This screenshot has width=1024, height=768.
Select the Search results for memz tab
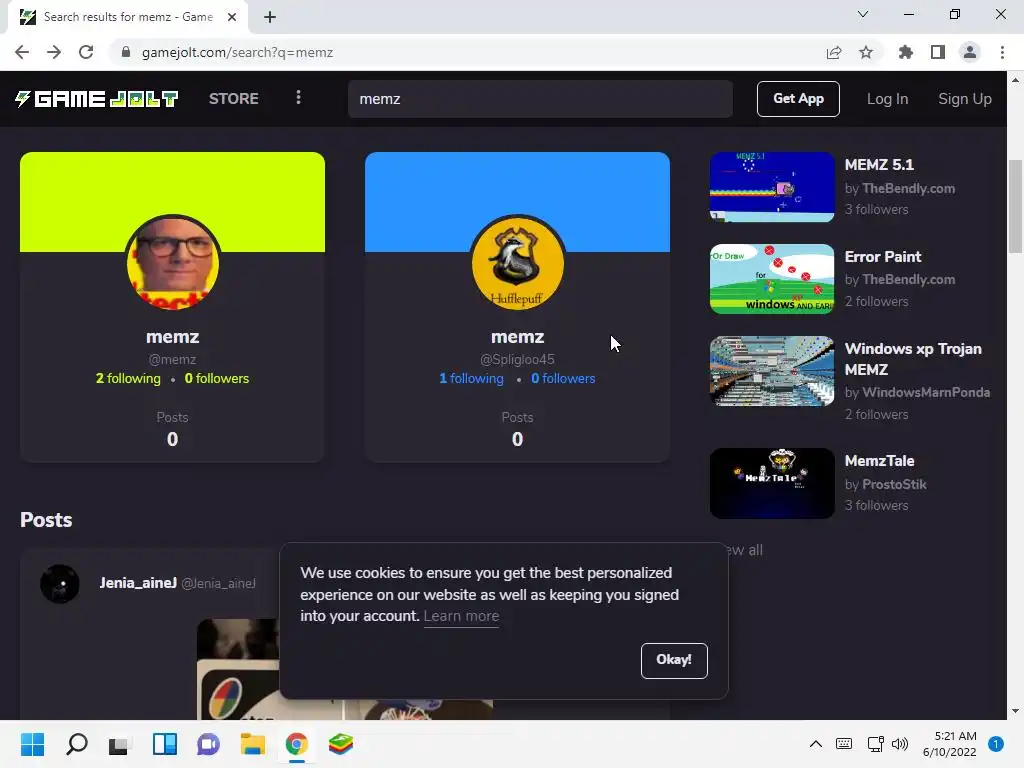[127, 17]
